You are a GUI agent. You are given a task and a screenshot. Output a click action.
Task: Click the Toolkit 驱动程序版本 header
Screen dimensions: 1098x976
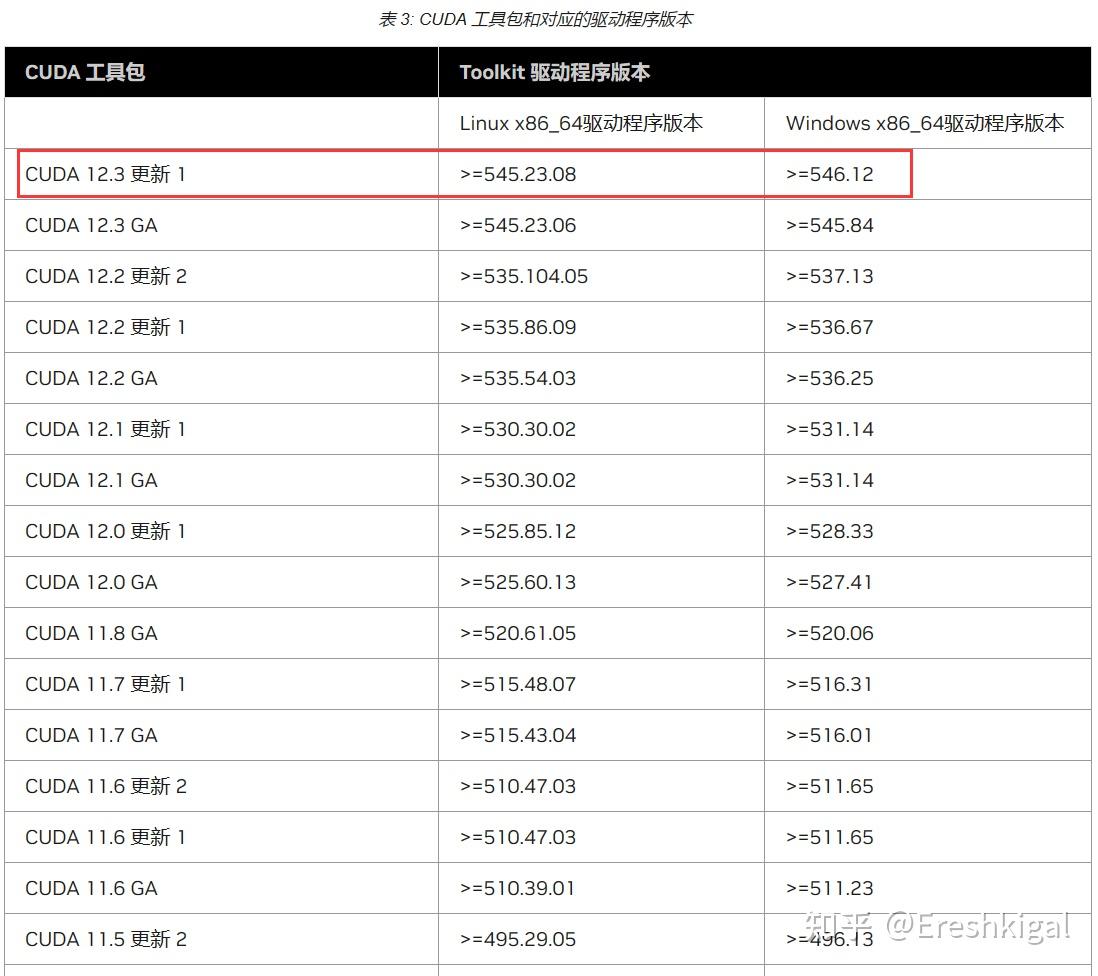555,72
